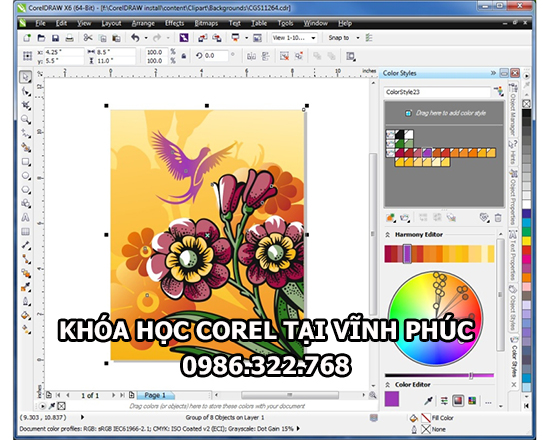Select the Outline Pen tool
The width and height of the screenshot is (550, 440).
click(26, 301)
